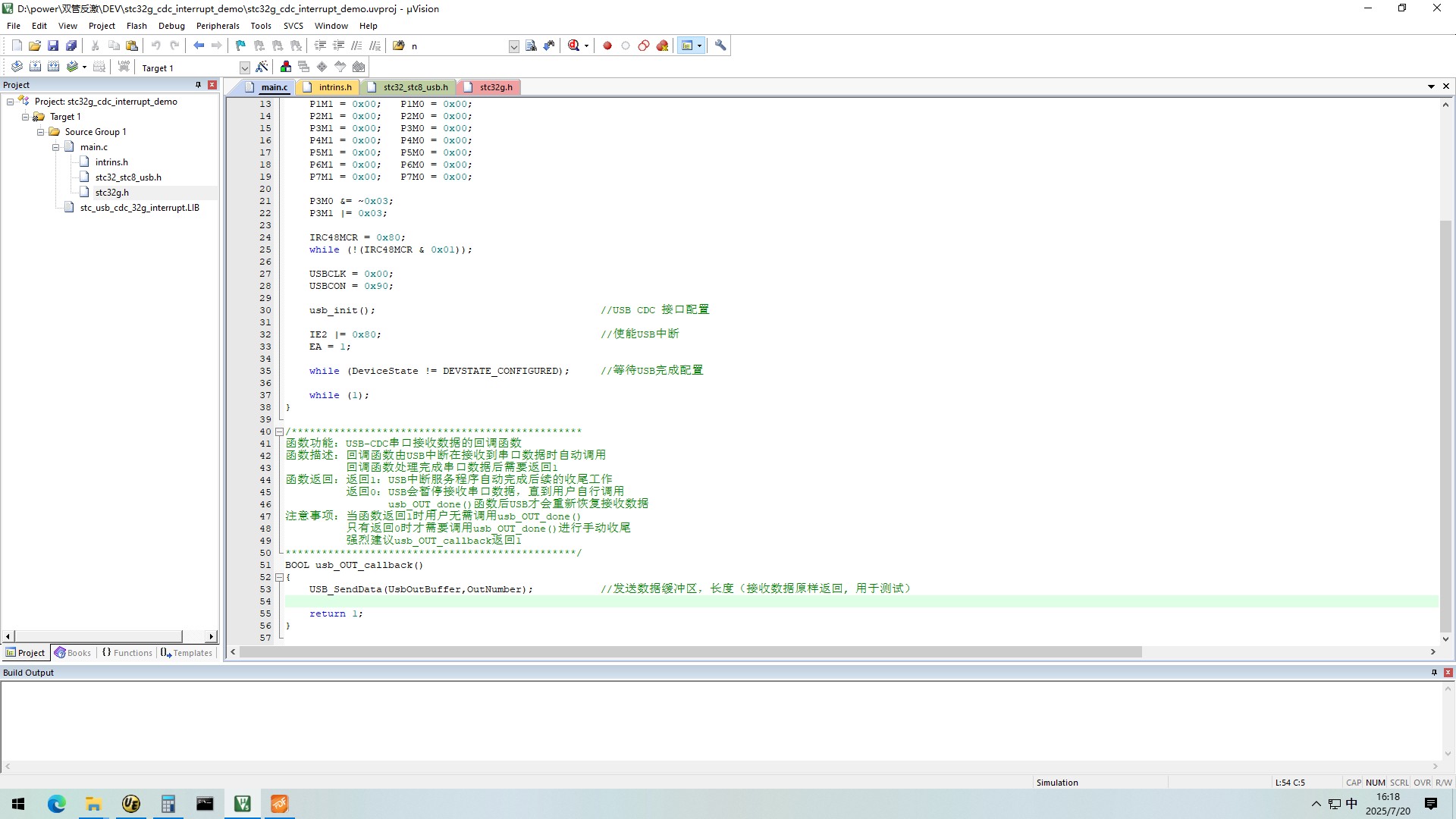
Task: Insert or remove bookmark flag
Action: pos(240,45)
